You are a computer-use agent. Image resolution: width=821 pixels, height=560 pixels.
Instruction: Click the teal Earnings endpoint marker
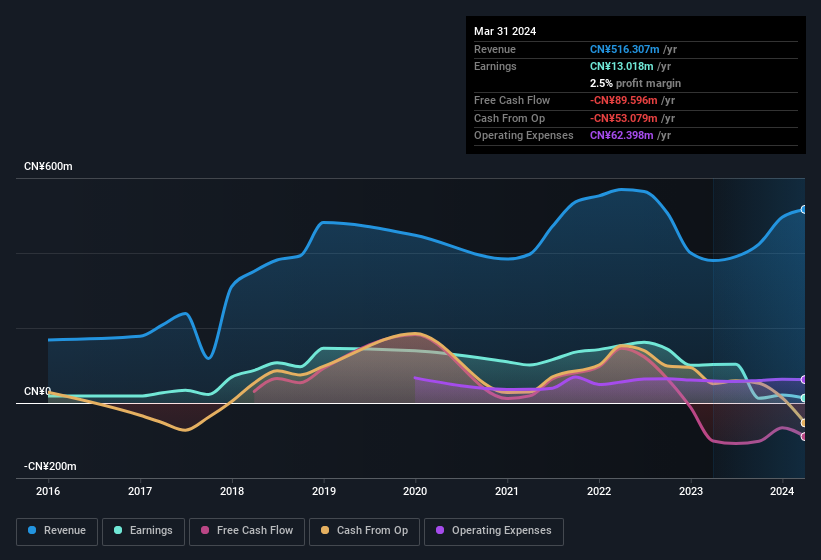click(804, 398)
